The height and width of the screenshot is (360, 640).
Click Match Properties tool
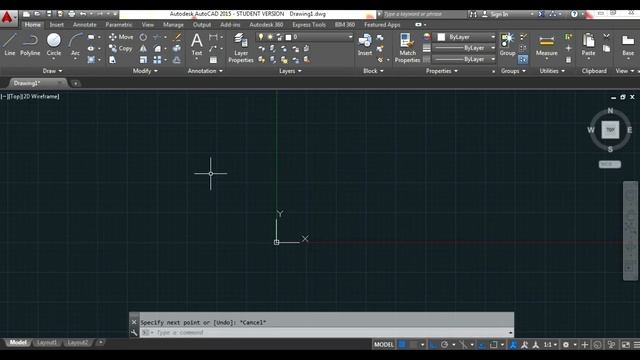click(x=407, y=48)
